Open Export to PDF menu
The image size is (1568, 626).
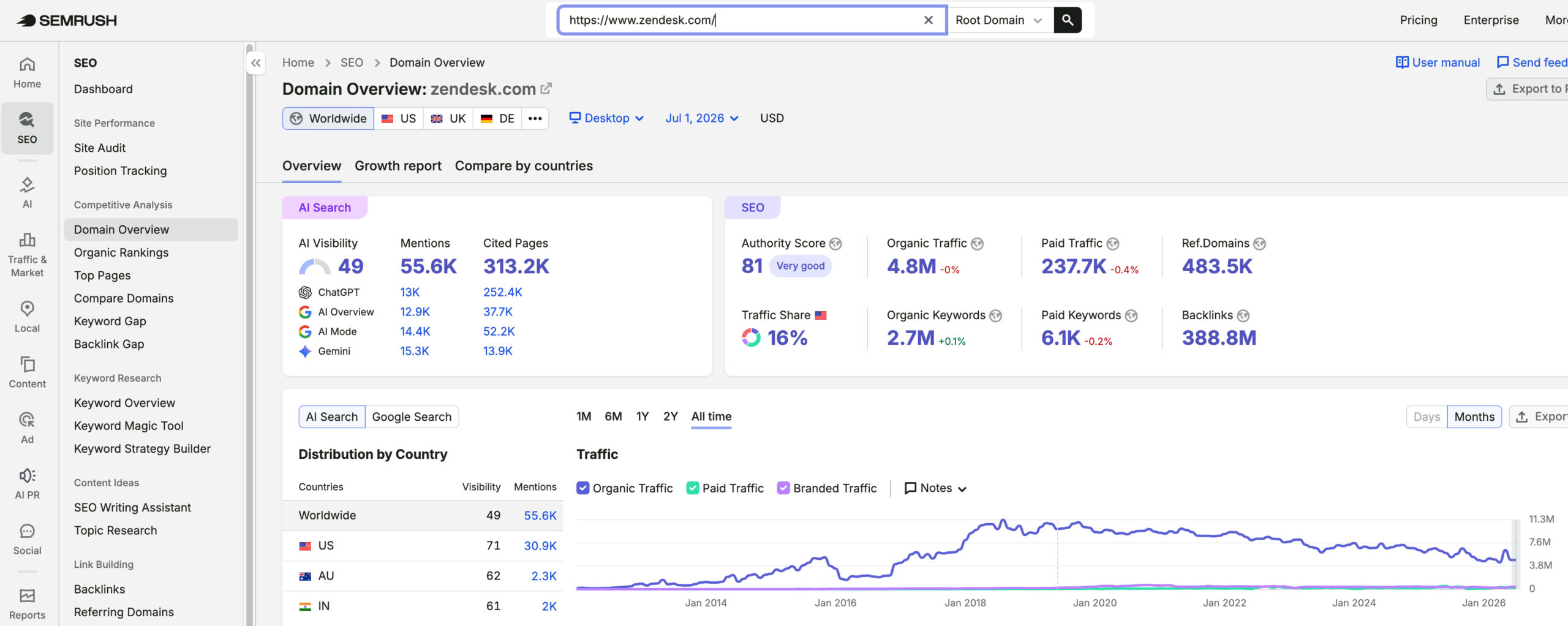(x=1528, y=89)
